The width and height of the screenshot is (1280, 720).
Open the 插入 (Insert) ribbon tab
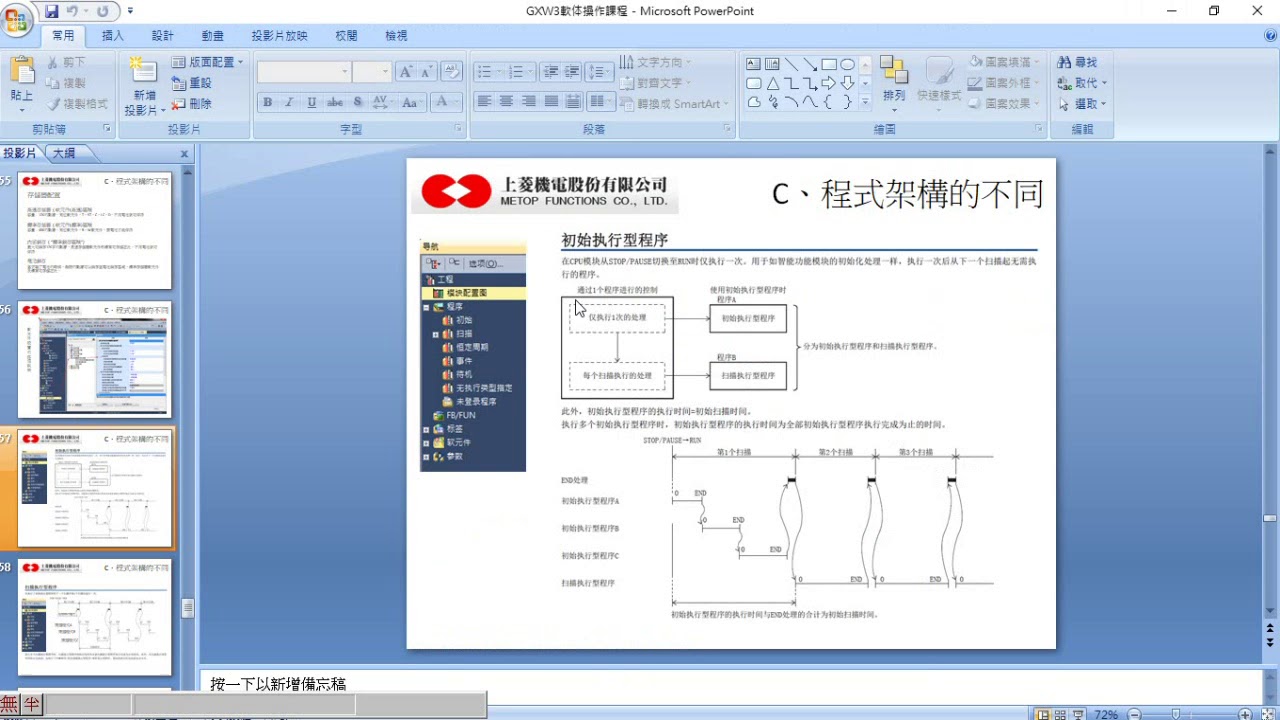113,36
